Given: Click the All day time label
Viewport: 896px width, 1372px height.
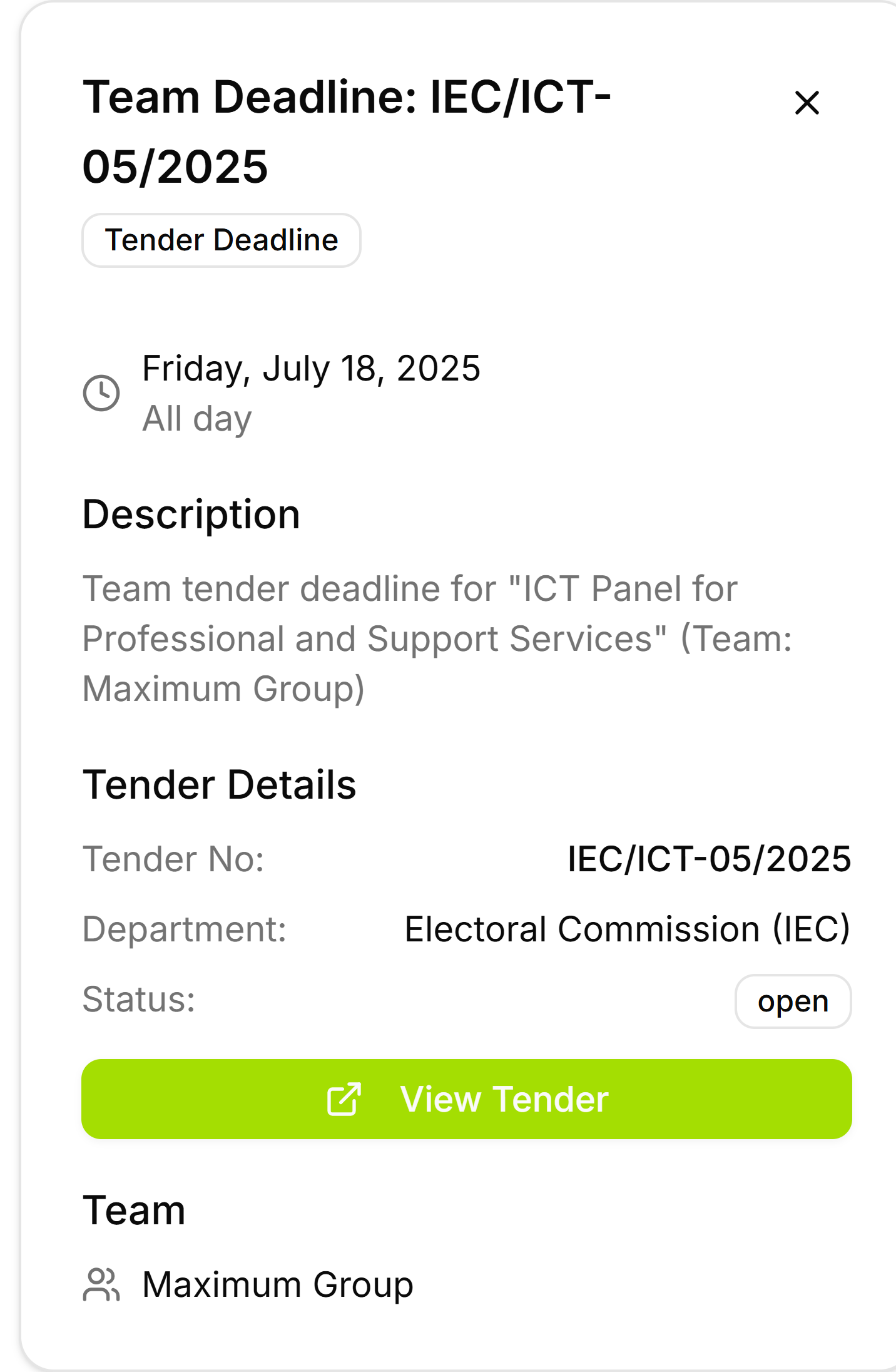Looking at the screenshot, I should pos(197,419).
